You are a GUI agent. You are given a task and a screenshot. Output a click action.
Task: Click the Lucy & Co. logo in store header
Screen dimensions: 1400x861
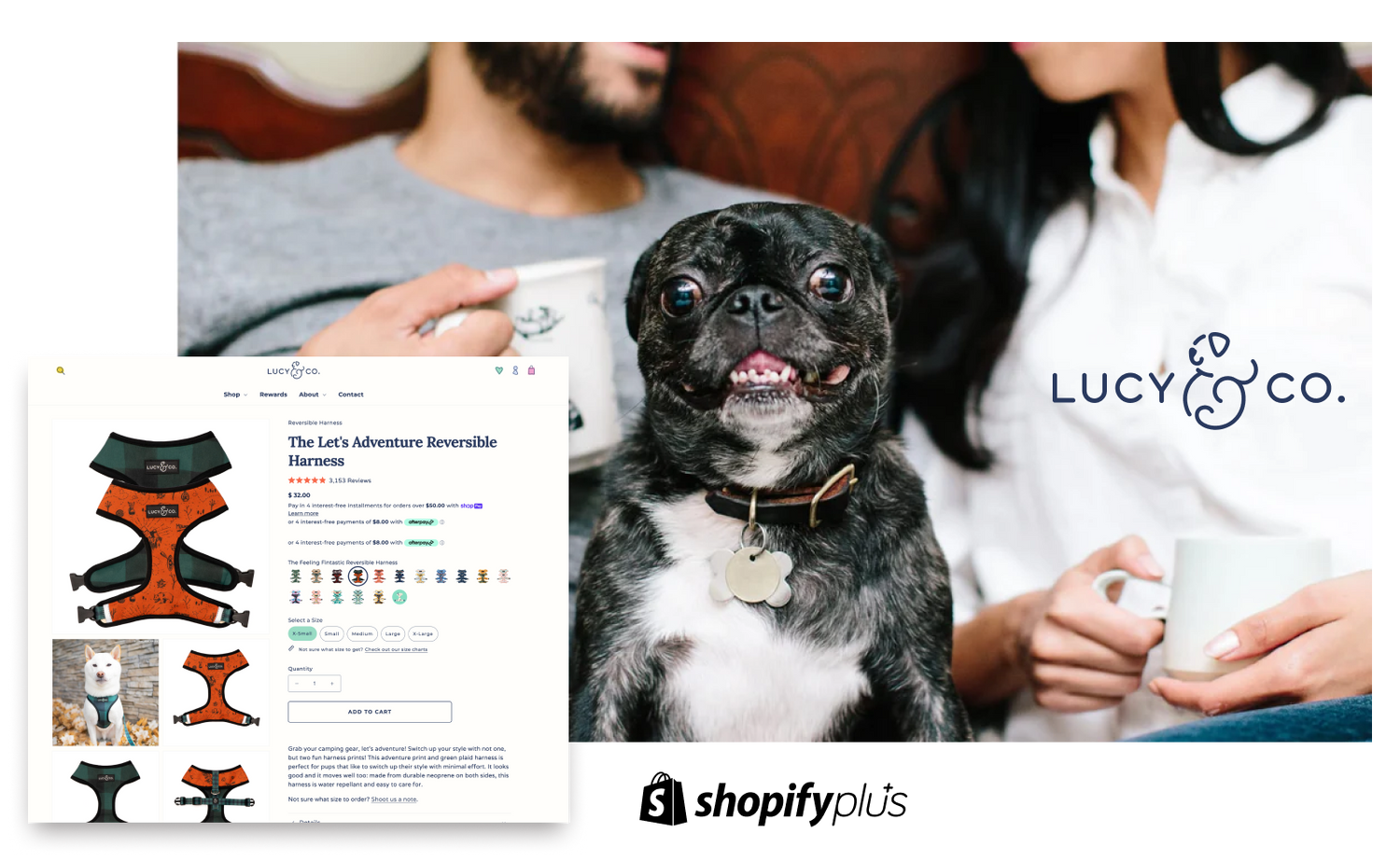[x=293, y=370]
